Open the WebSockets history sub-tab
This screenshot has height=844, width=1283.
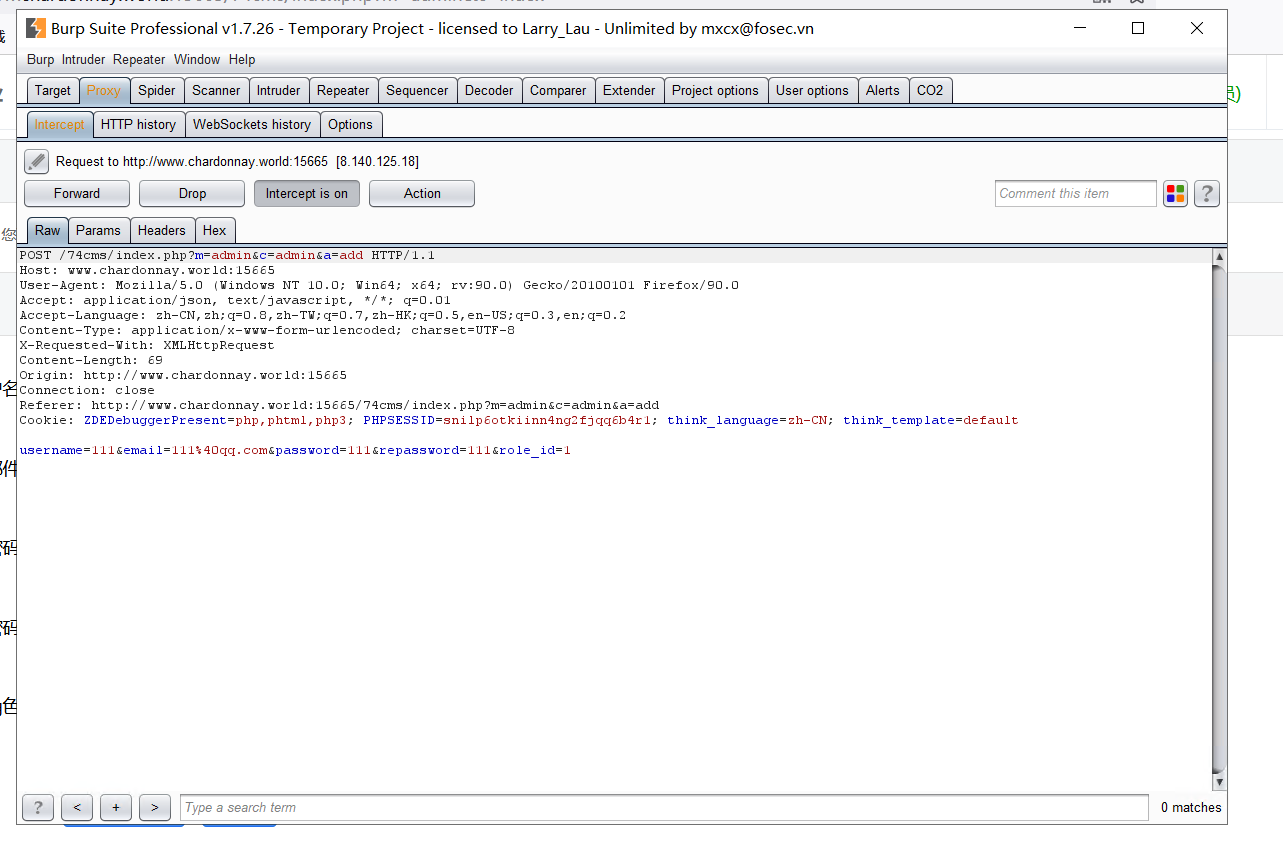(x=252, y=124)
